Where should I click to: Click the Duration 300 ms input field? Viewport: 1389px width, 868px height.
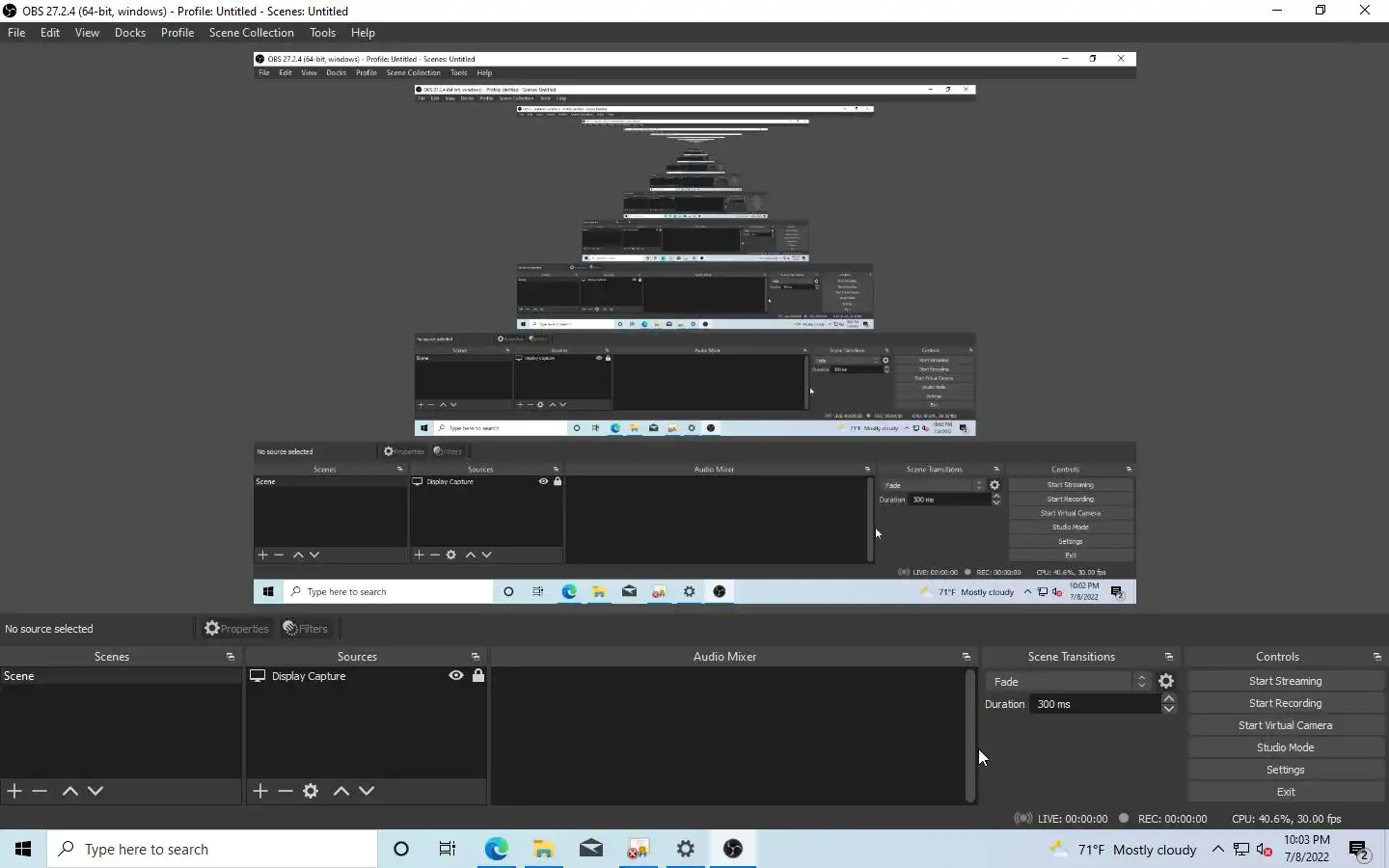1096,704
